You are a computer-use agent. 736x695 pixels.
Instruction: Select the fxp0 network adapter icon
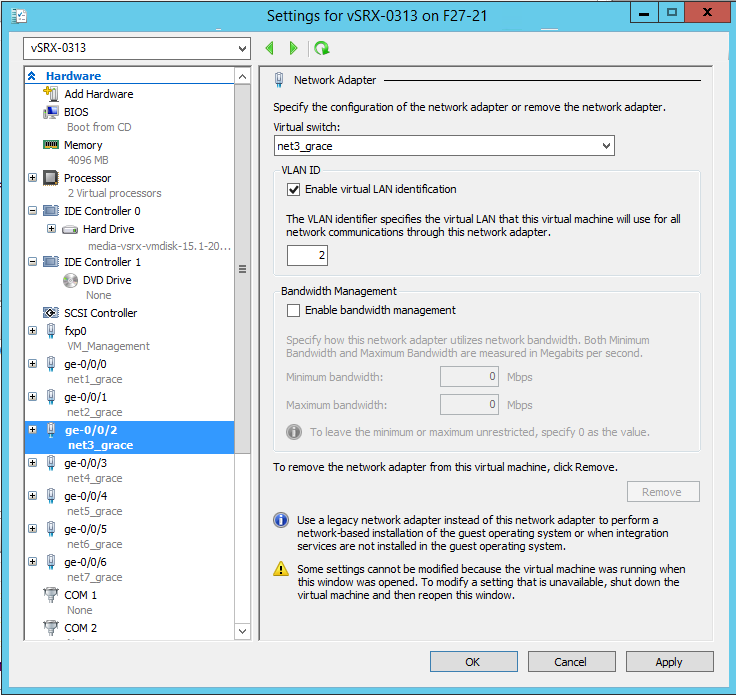pos(51,331)
